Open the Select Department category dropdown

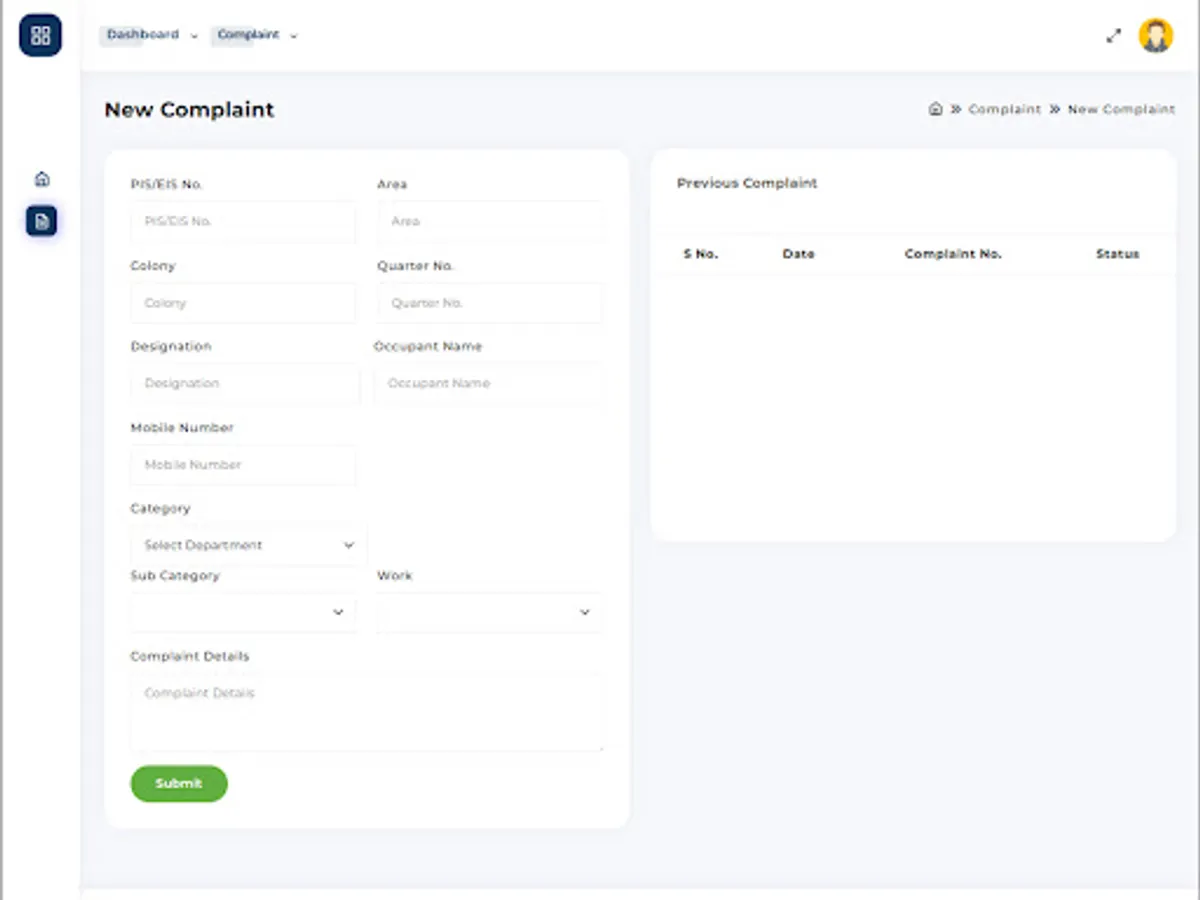click(243, 545)
